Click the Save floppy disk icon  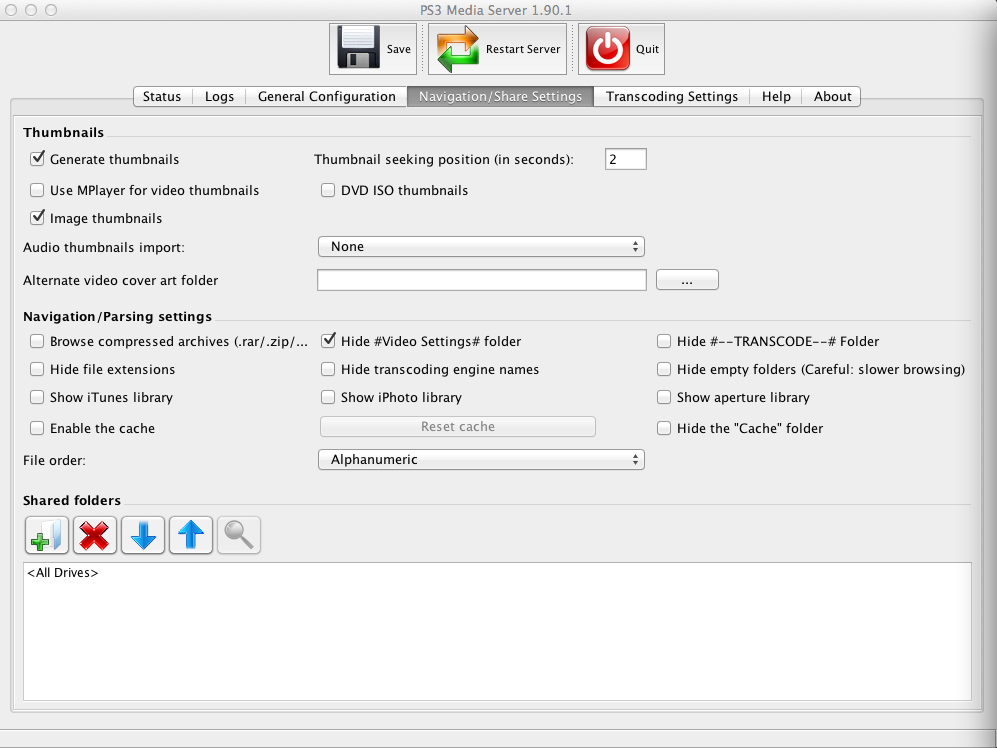click(x=359, y=47)
